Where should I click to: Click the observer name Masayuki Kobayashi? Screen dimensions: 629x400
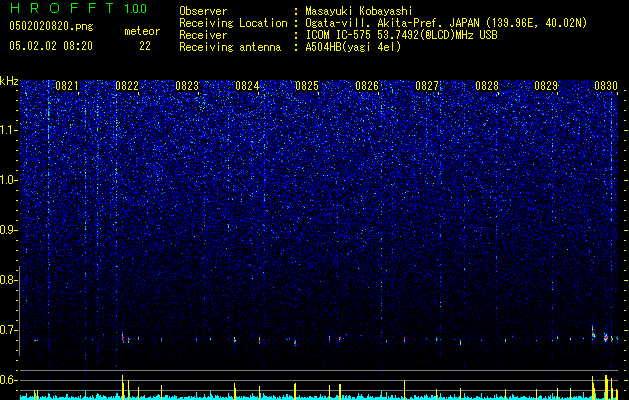(x=359, y=11)
